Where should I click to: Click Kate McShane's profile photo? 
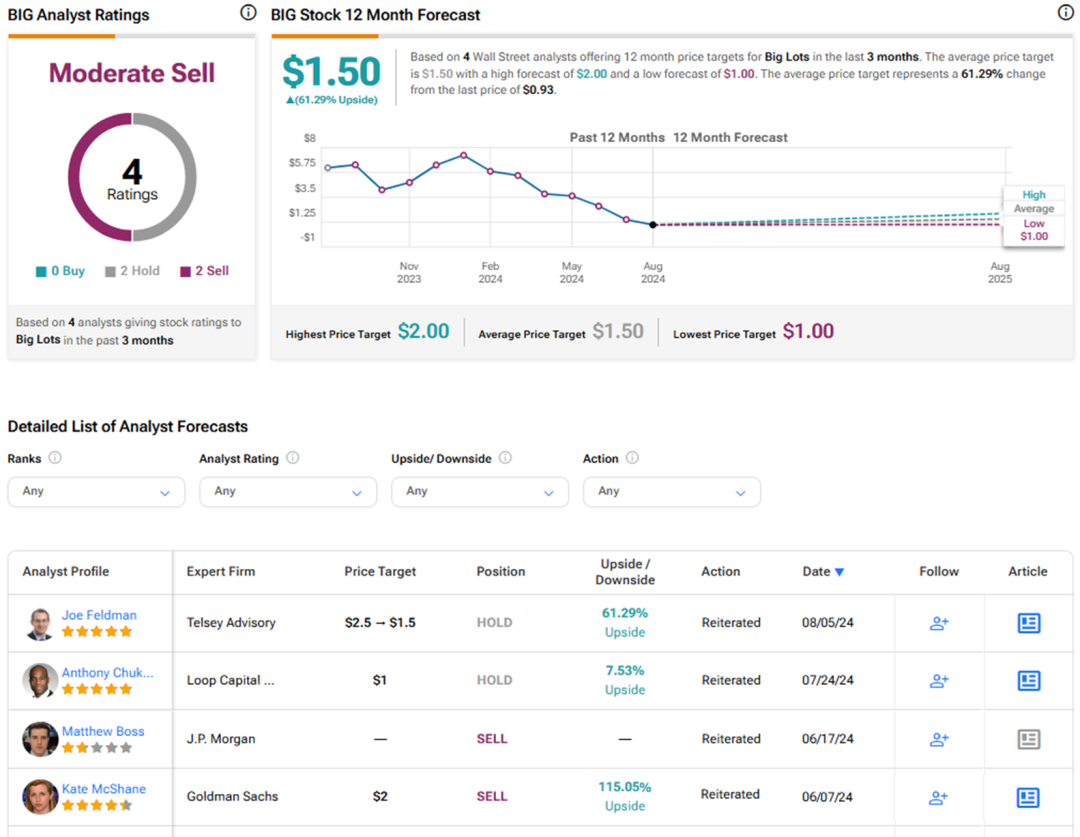pos(40,797)
